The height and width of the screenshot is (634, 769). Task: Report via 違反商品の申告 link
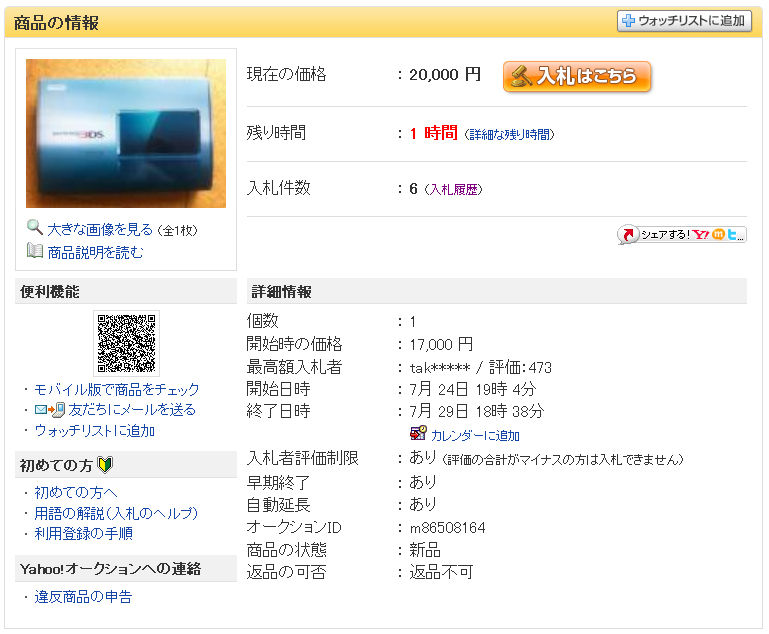(83, 597)
